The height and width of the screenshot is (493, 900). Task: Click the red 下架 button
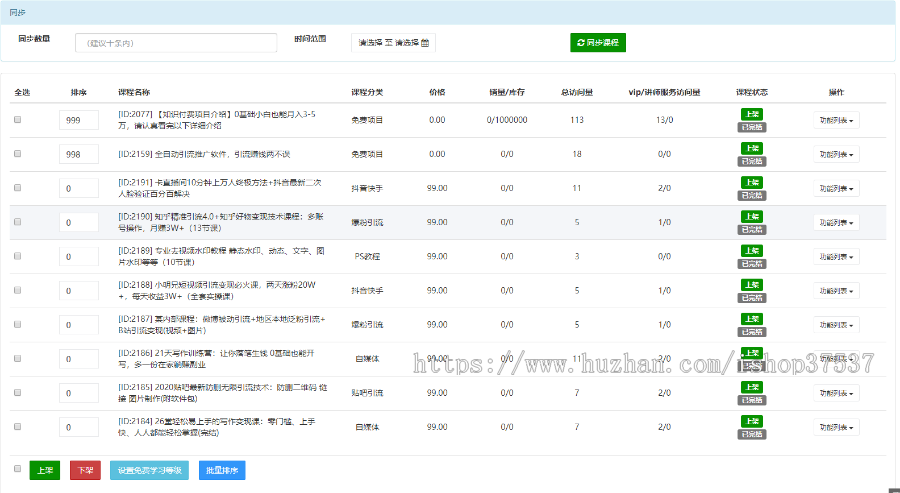coord(85,470)
